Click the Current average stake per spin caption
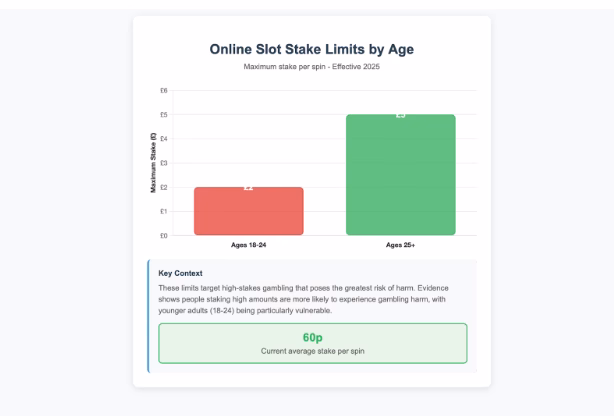614x416 pixels. 312,353
